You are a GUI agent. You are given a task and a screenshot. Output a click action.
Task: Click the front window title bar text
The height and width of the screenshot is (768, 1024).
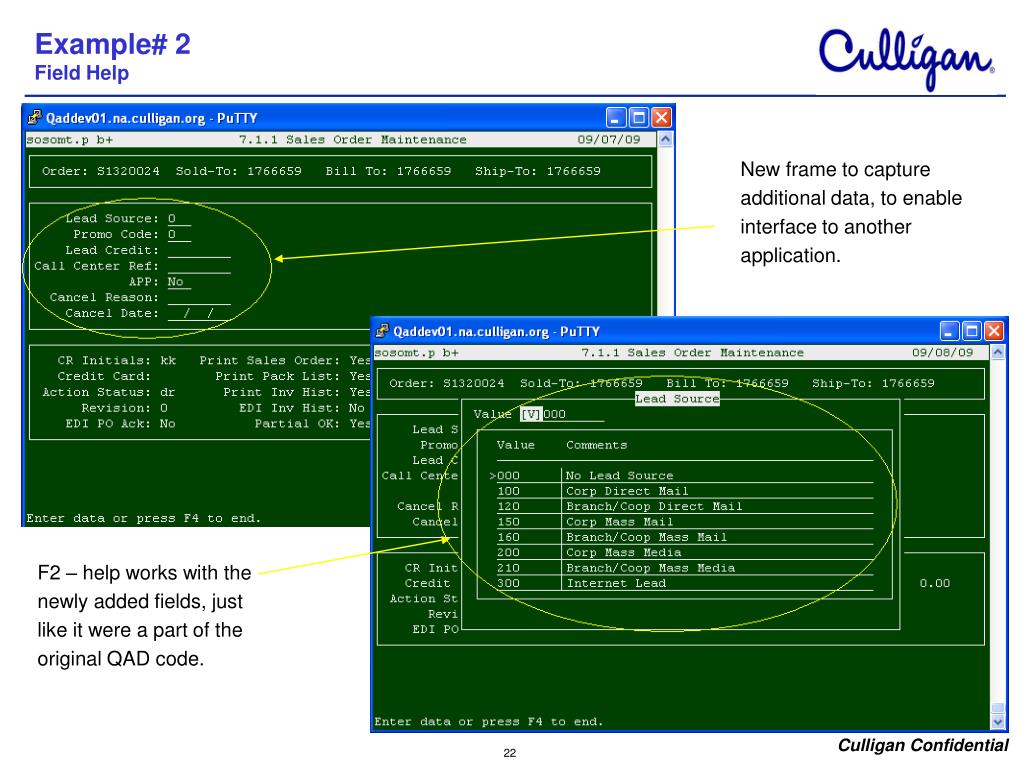tap(496, 332)
